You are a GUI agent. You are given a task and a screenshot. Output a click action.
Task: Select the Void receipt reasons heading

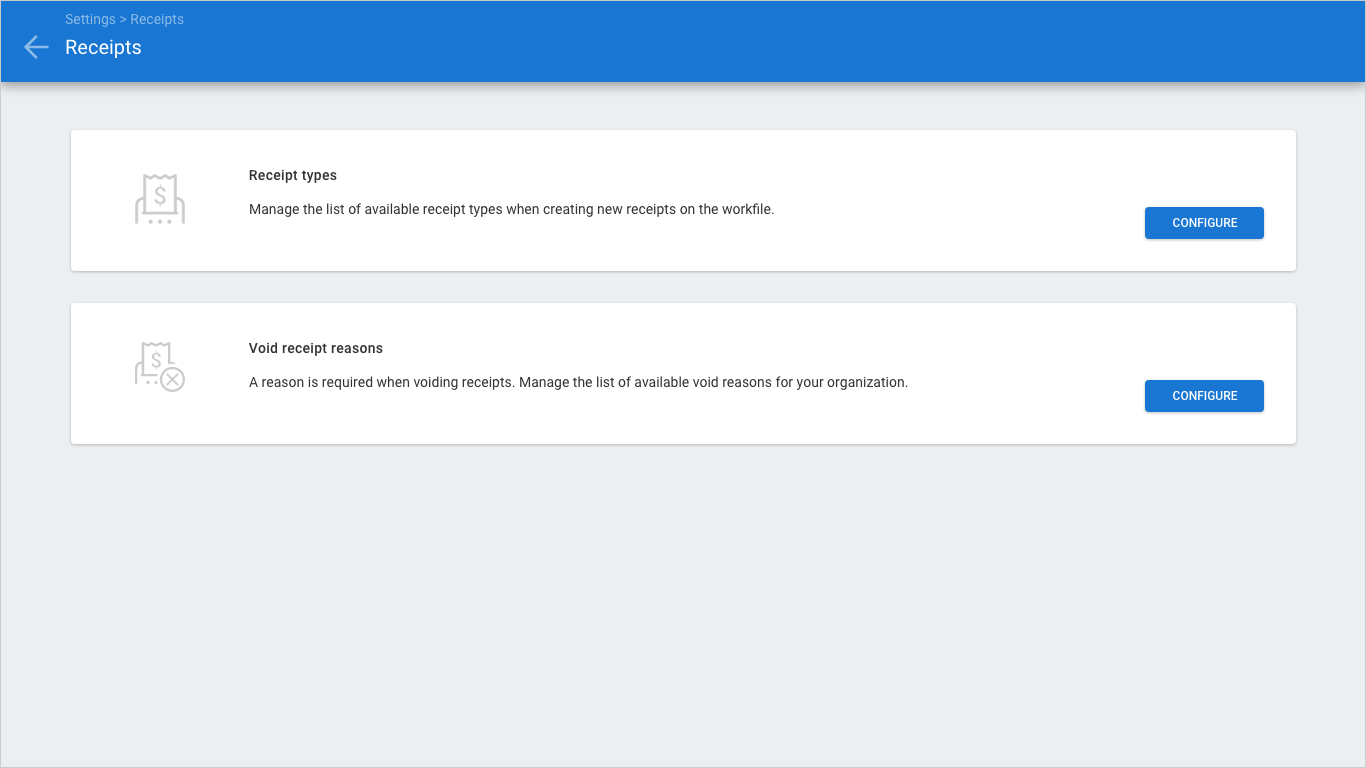coord(316,348)
